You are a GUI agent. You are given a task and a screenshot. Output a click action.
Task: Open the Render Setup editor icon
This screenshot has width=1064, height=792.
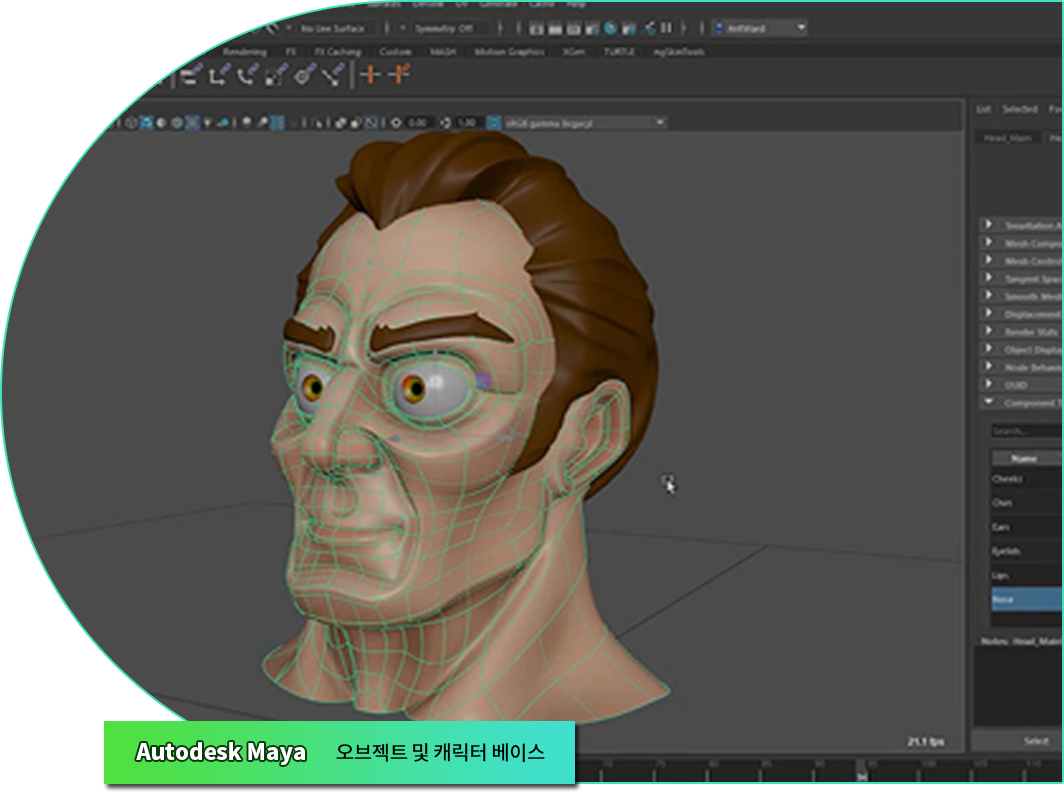[629, 29]
